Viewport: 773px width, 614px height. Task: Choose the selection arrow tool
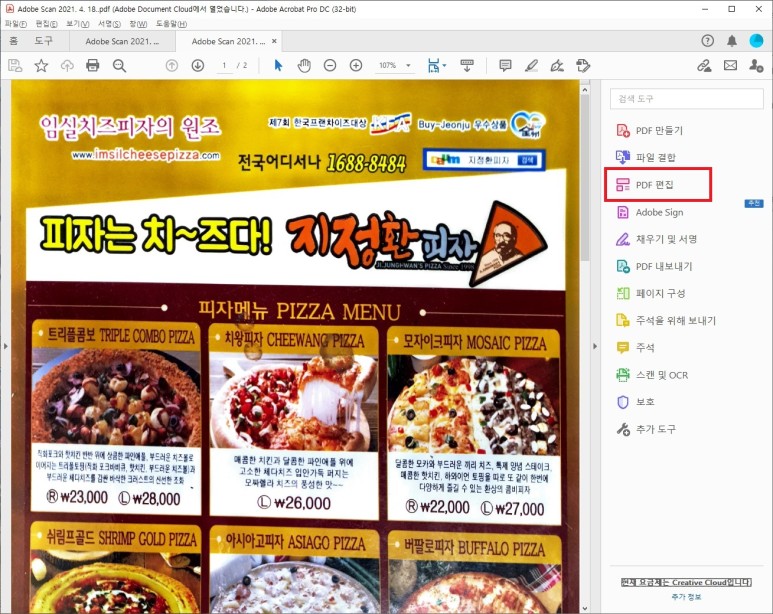pos(279,65)
